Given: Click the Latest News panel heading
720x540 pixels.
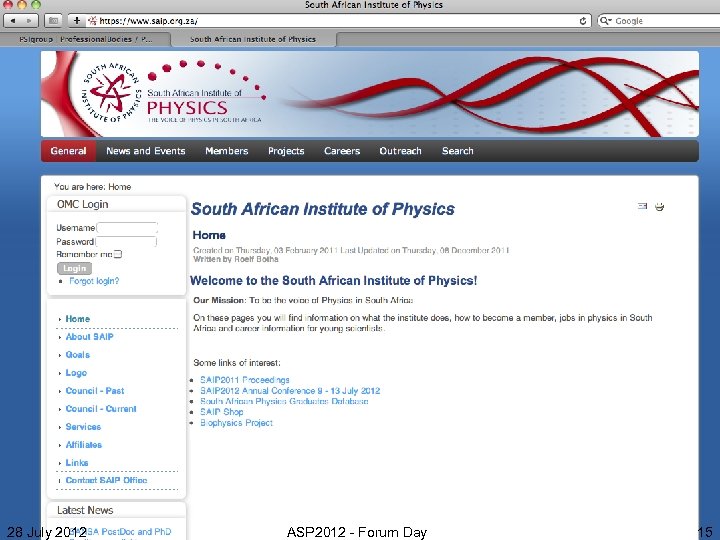Looking at the screenshot, I should [85, 510].
